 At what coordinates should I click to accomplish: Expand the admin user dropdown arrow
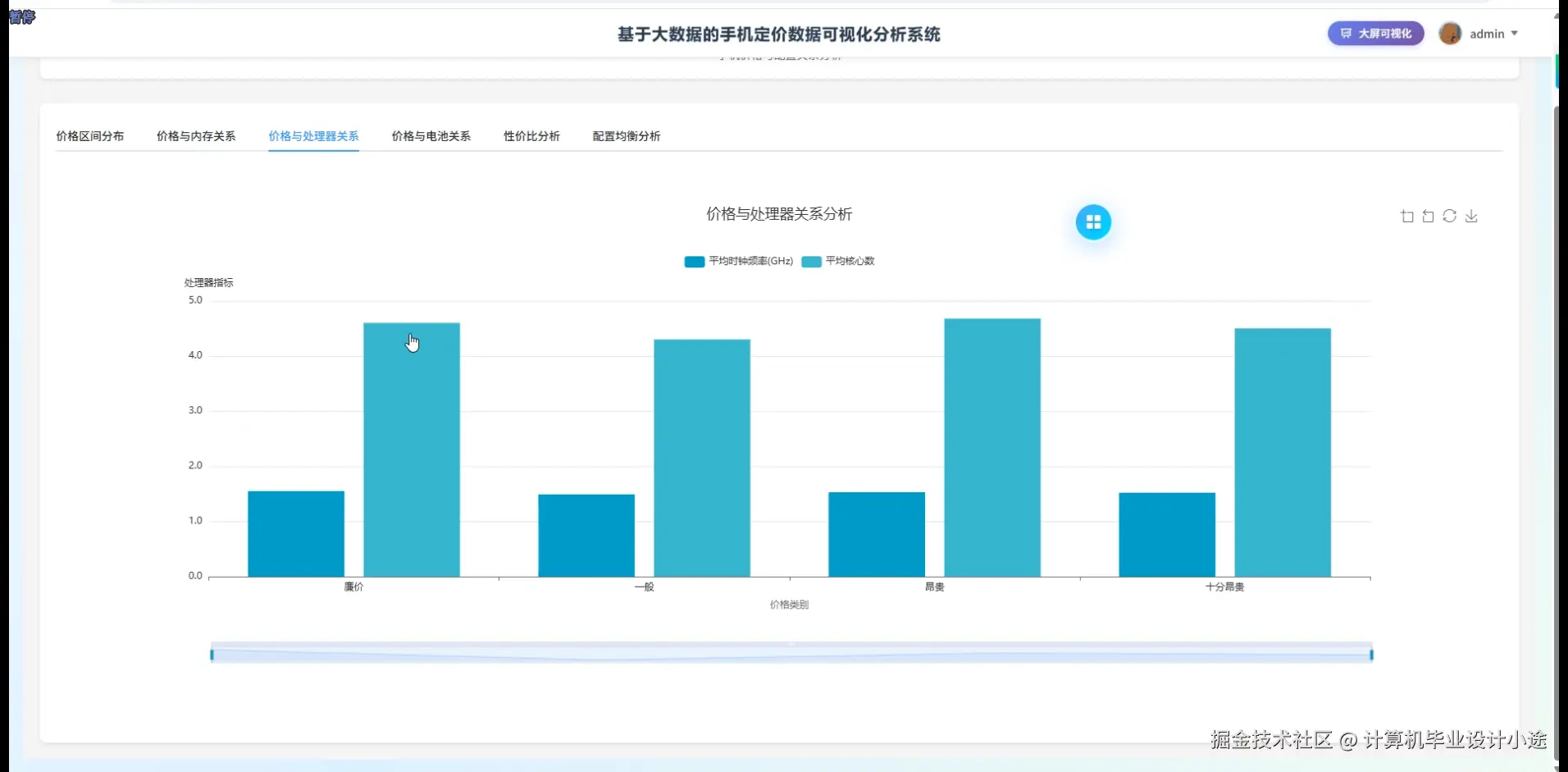[x=1515, y=34]
